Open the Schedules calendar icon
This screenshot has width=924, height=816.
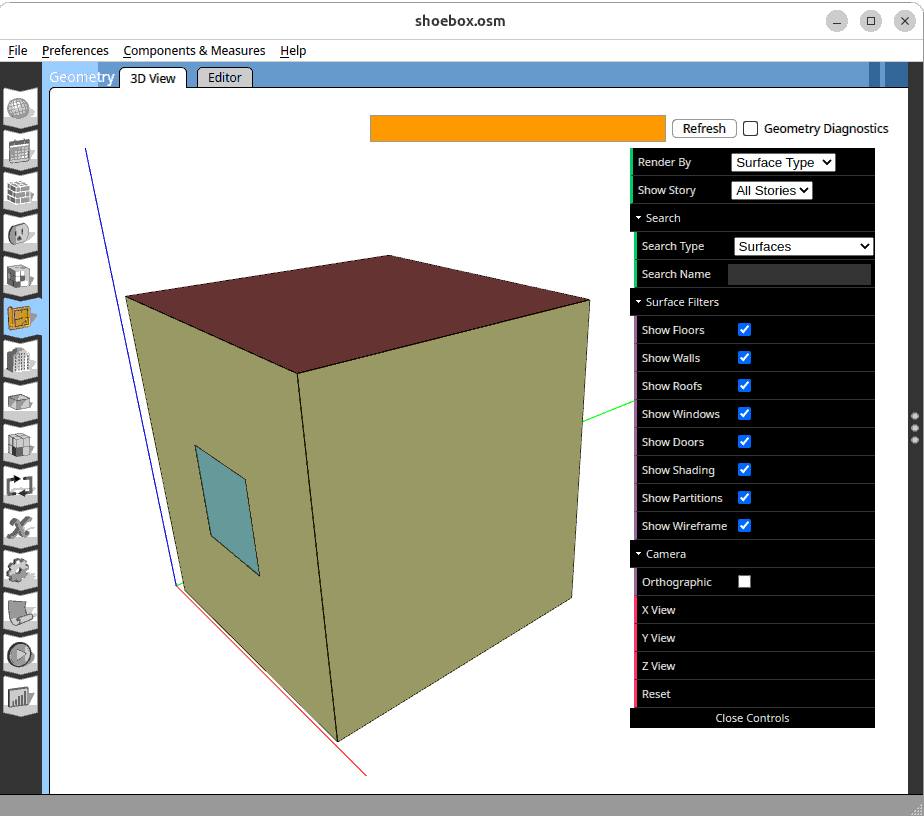point(22,151)
